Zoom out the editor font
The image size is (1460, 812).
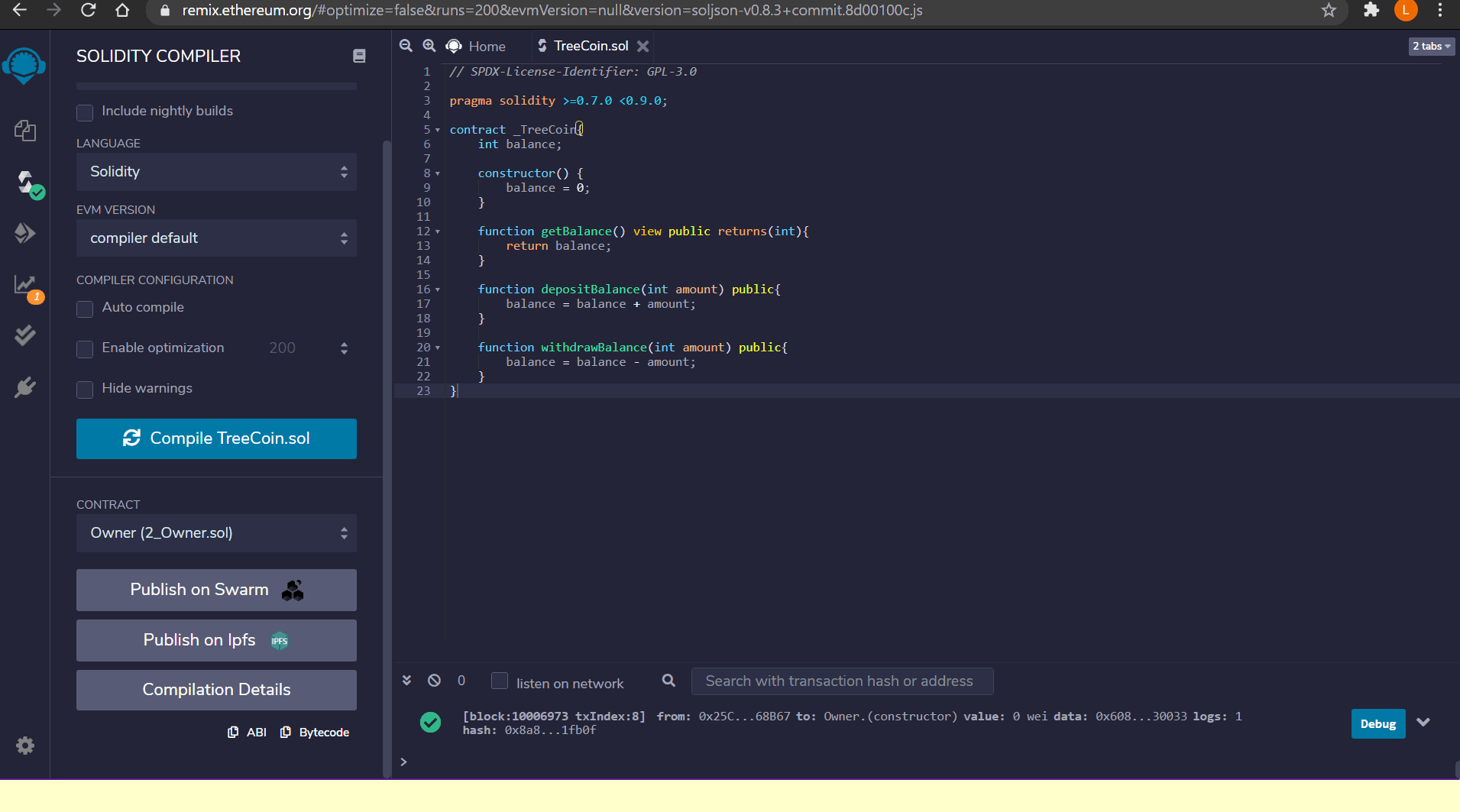(406, 46)
